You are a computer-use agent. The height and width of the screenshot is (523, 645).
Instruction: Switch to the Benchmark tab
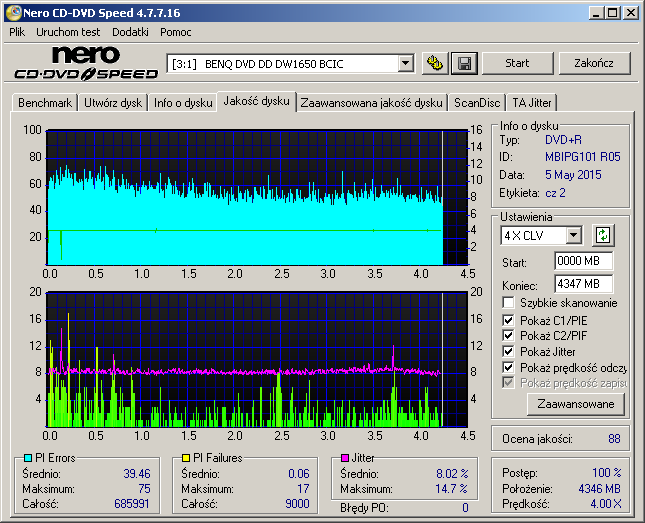(45, 103)
